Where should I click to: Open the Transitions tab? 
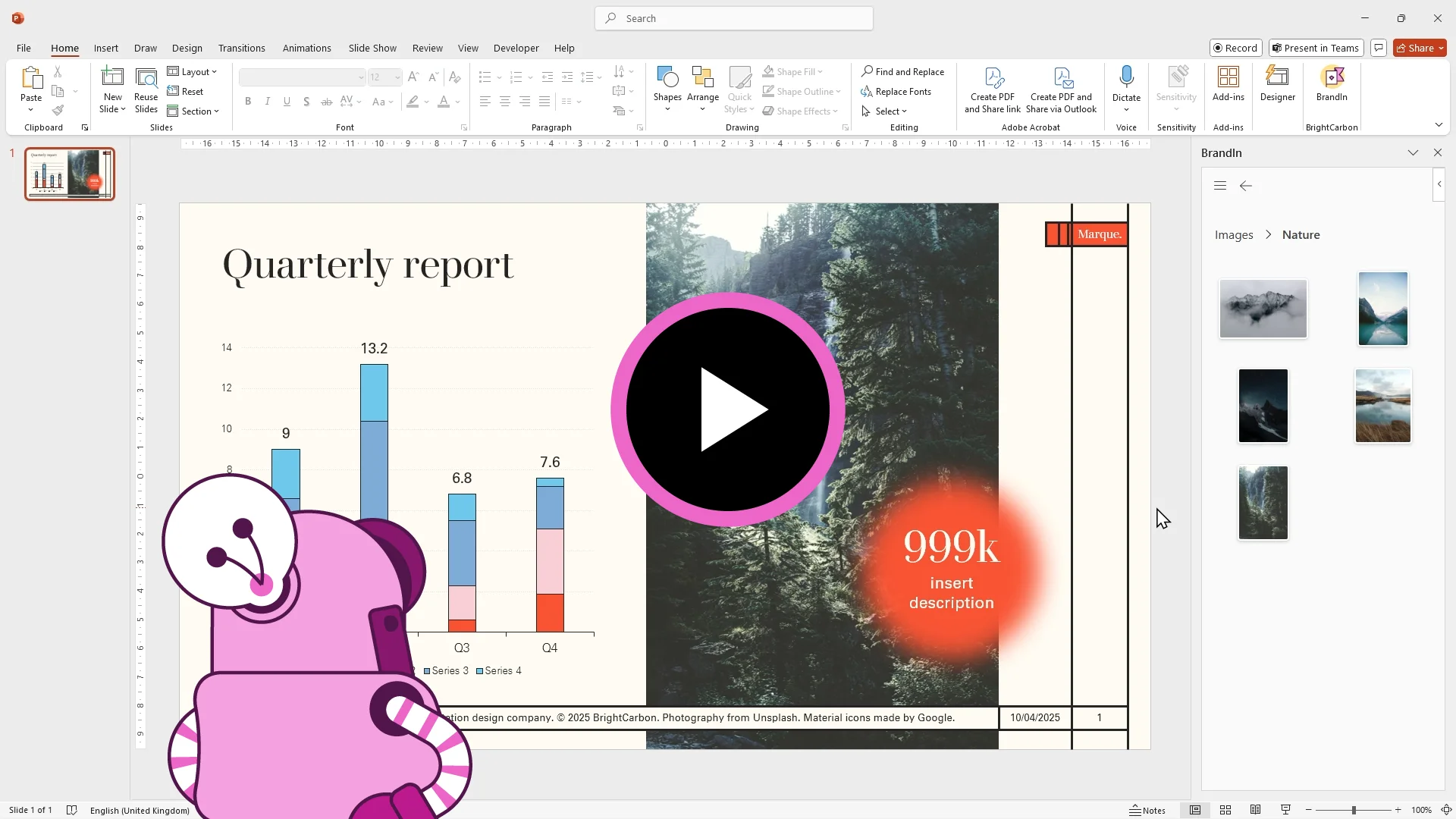point(241,48)
